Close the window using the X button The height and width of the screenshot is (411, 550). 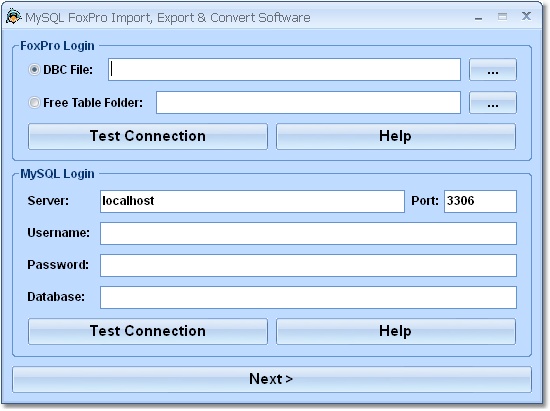coord(526,16)
